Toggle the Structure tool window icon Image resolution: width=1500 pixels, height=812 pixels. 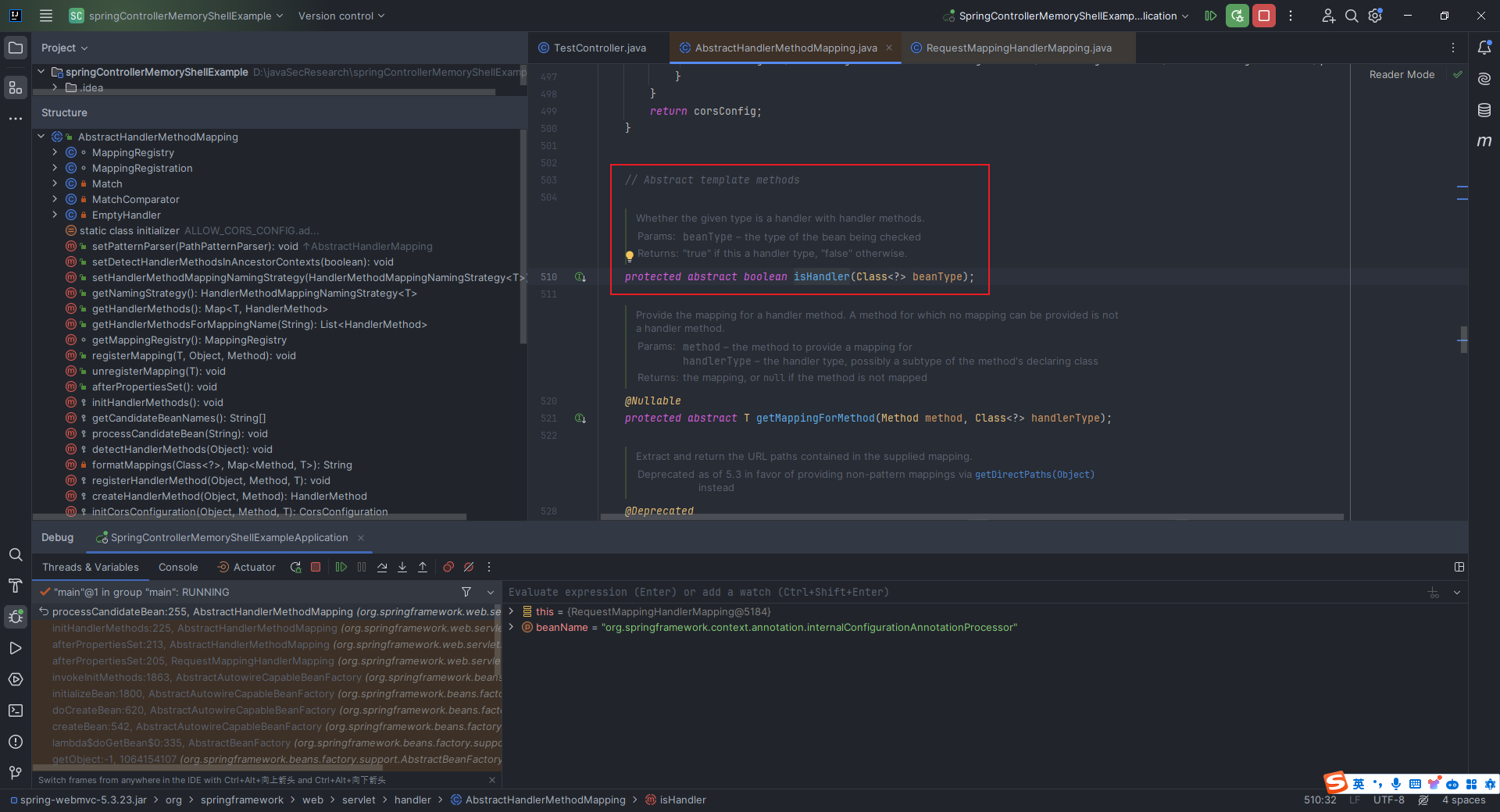(16, 87)
